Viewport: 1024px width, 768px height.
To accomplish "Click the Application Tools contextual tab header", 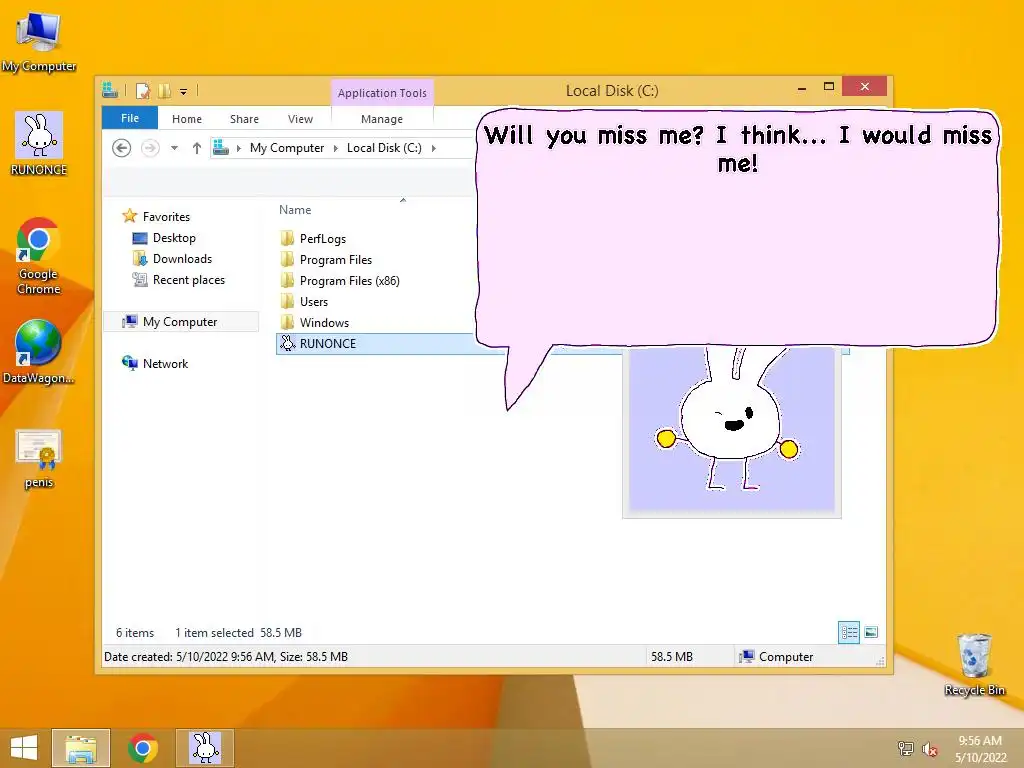I will (382, 93).
